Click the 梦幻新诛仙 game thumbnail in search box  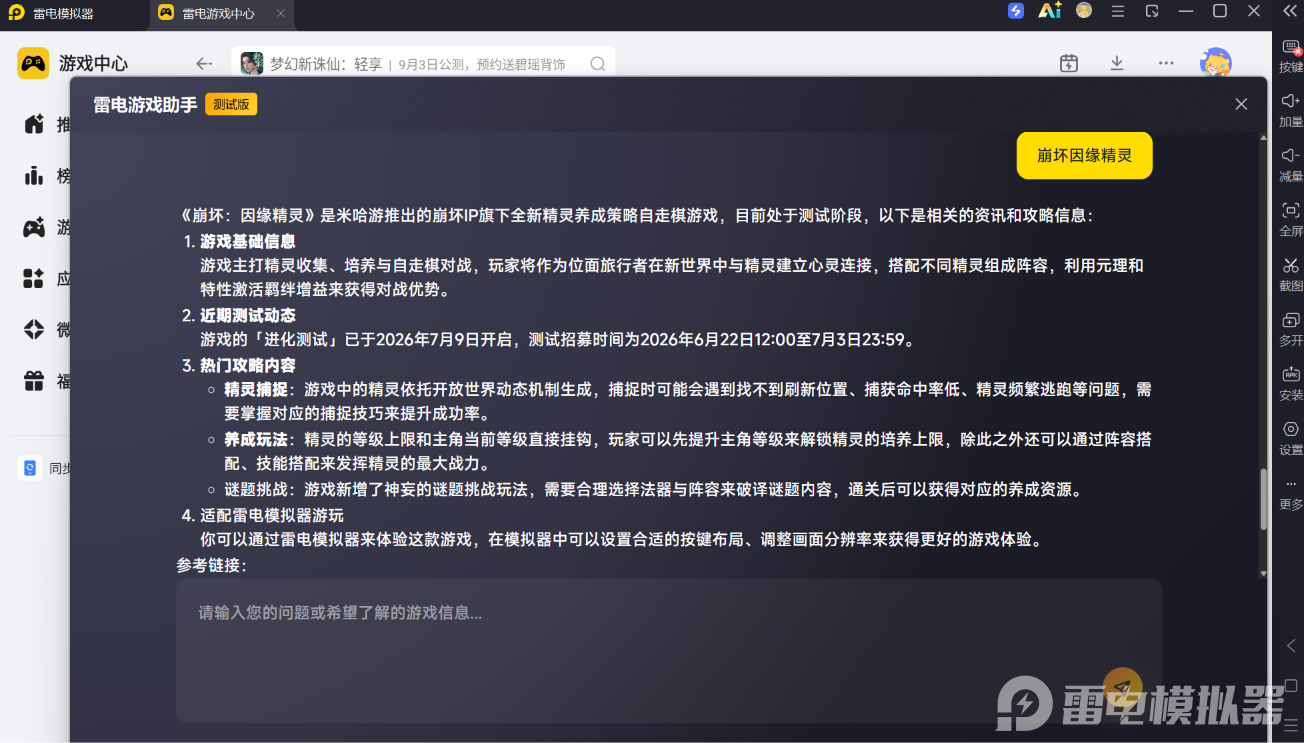(252, 64)
